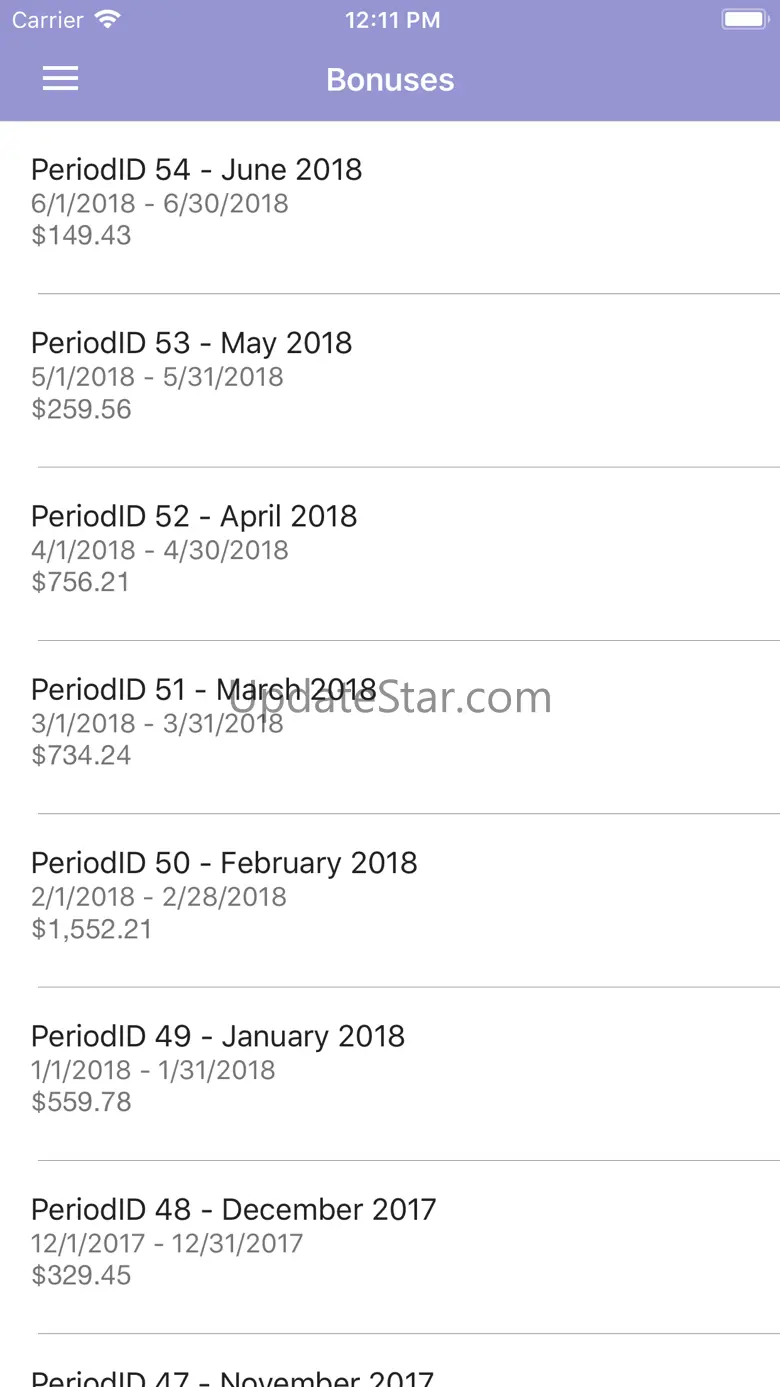780x1387 pixels.
Task: Tap the Bonuses page title
Action: pos(390,80)
